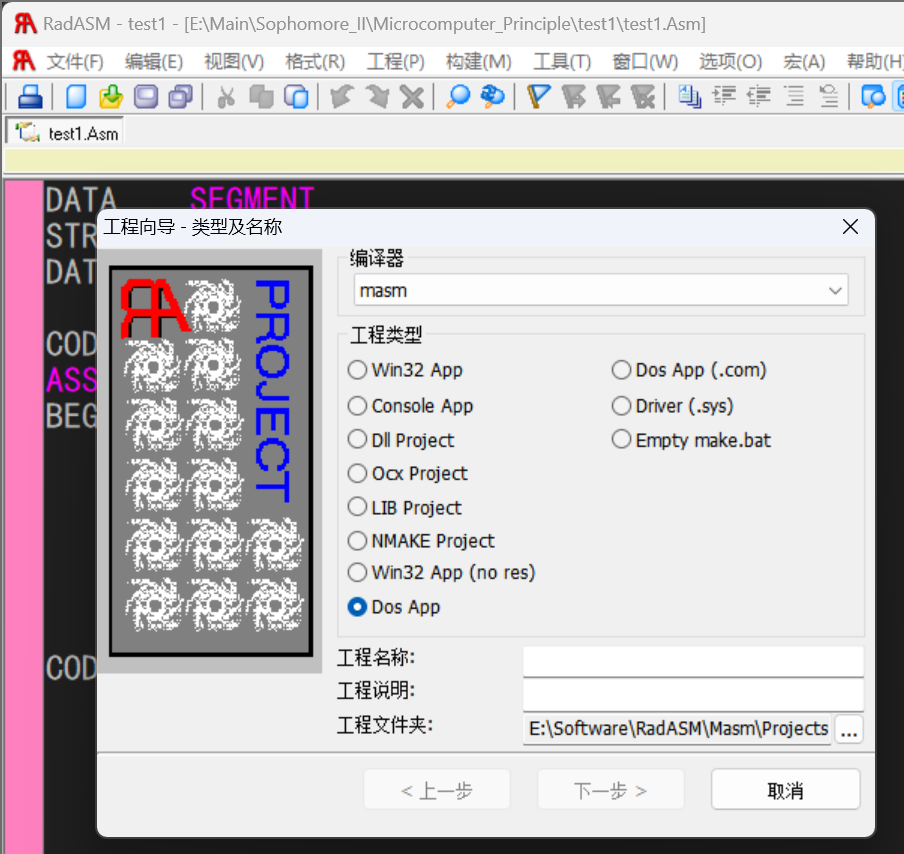This screenshot has height=854, width=904.
Task: Click the 取消 button
Action: (785, 790)
